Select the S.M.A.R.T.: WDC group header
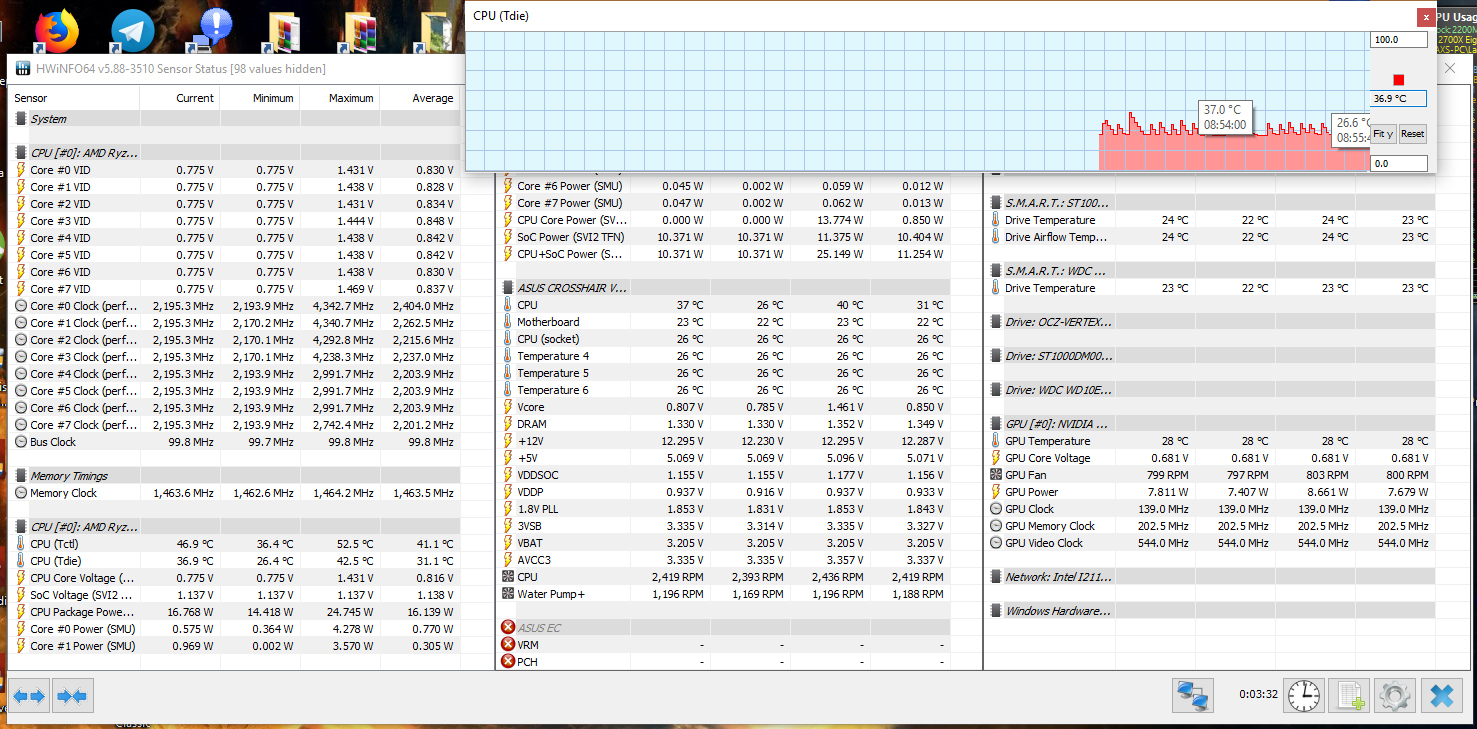 coord(1210,271)
